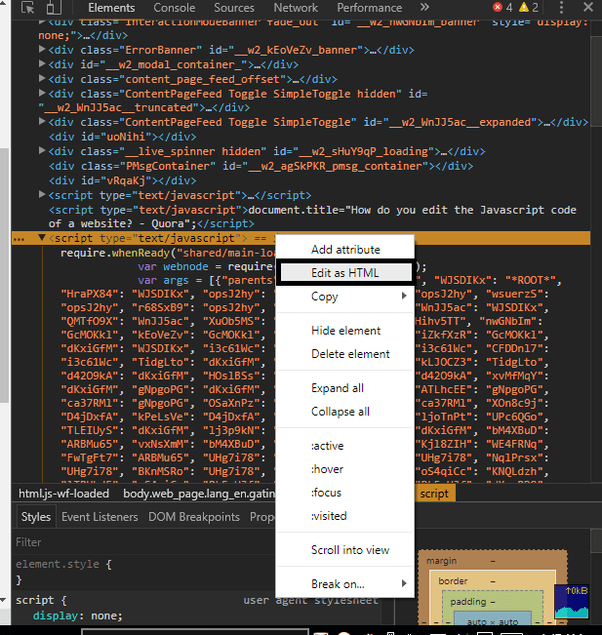Select the Styles pane tab
This screenshot has width=602, height=635.
tap(36, 517)
